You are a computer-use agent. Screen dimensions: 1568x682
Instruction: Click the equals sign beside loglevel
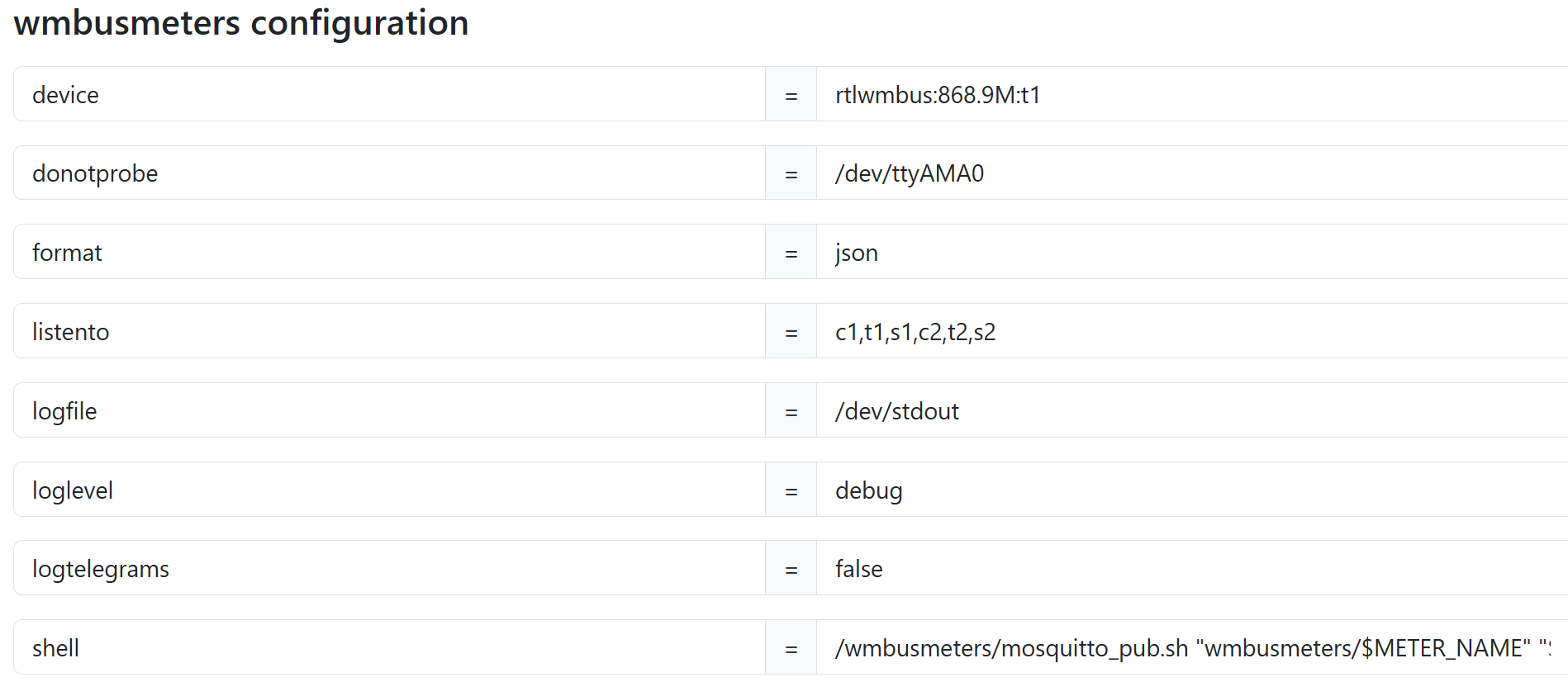[791, 490]
